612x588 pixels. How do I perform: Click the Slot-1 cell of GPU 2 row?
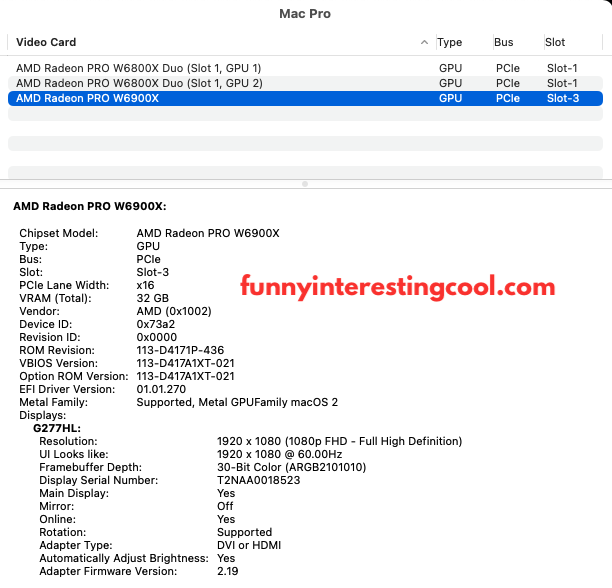pyautogui.click(x=562, y=83)
